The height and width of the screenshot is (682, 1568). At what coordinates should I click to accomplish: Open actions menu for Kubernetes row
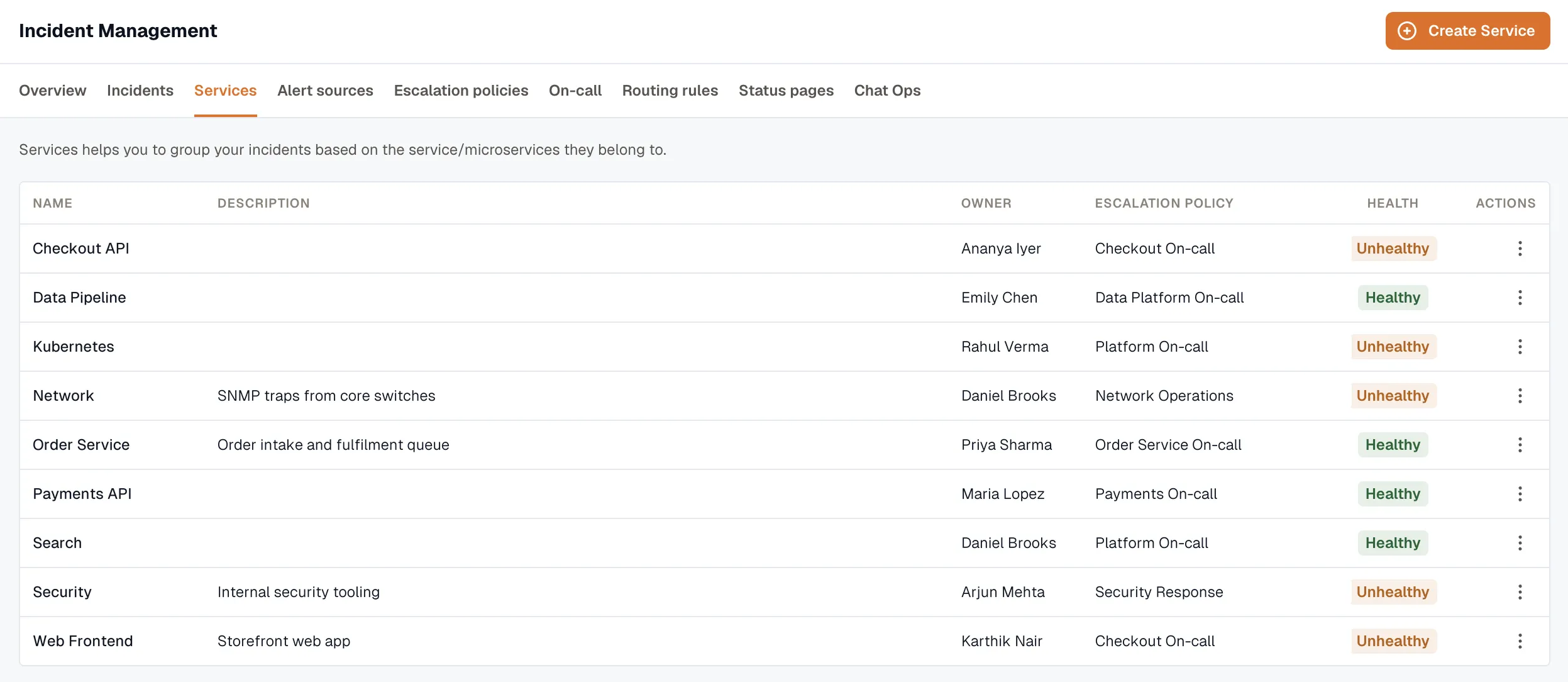point(1520,347)
